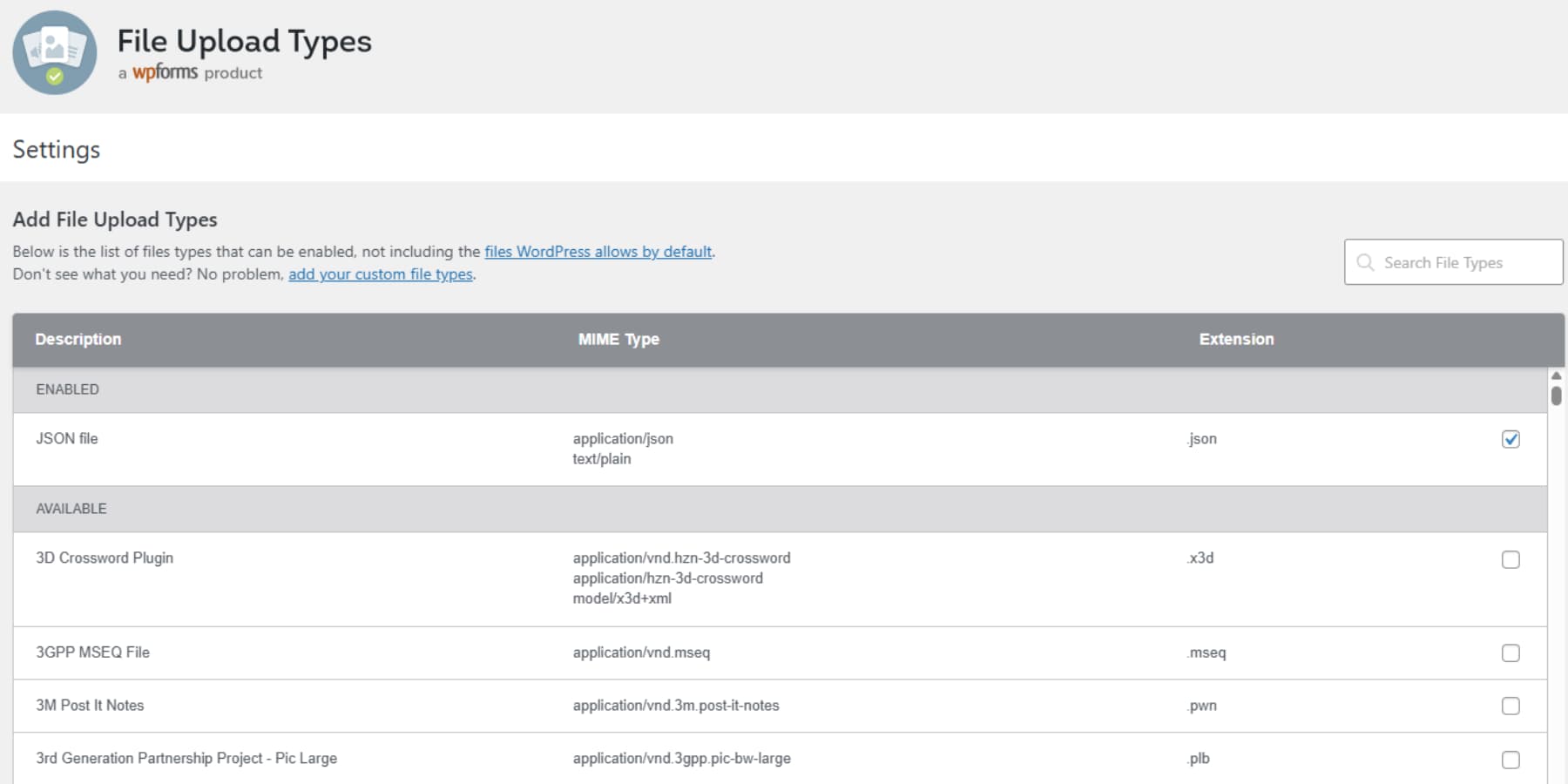The height and width of the screenshot is (784, 1568).
Task: Enable the 3GPP MSEQ File type
Action: coord(1511,653)
